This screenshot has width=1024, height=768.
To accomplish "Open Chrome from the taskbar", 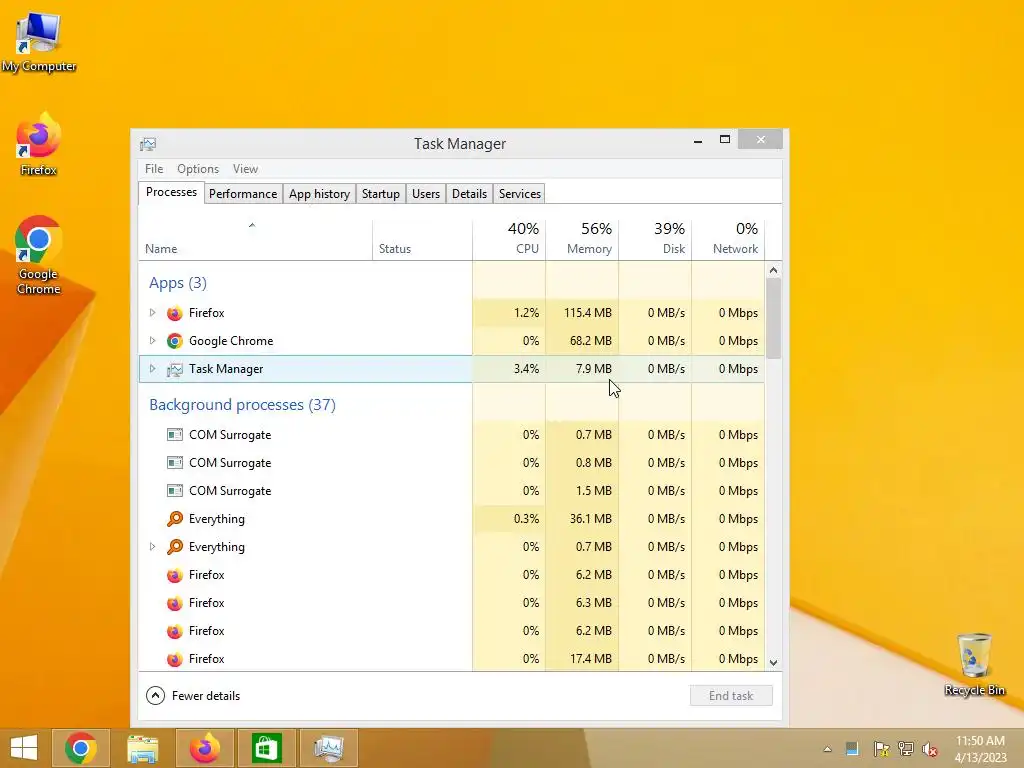I will (81, 748).
